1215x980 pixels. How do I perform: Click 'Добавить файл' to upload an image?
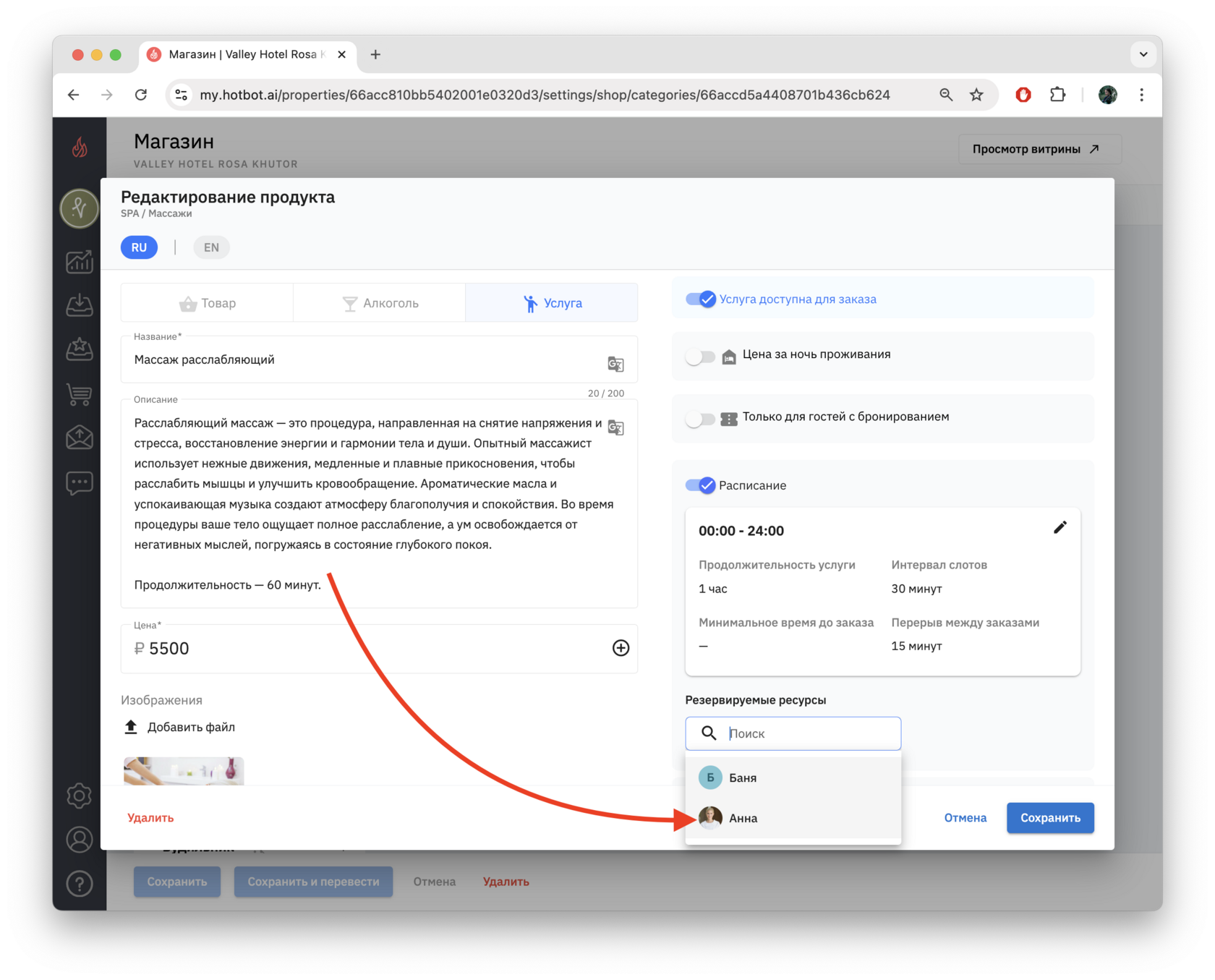pos(180,727)
